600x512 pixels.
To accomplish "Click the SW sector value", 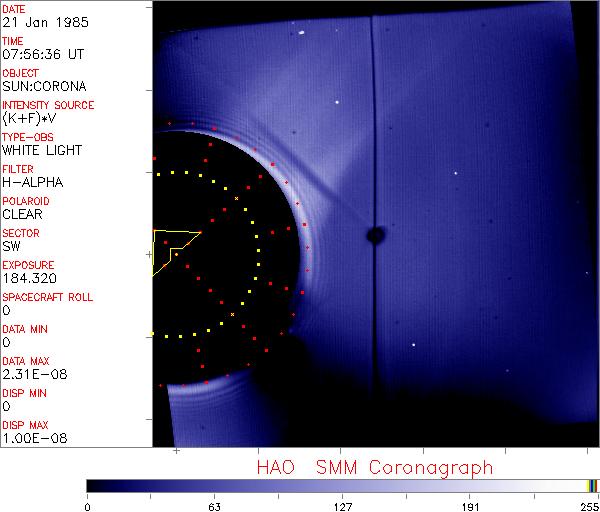I will click(x=11, y=246).
